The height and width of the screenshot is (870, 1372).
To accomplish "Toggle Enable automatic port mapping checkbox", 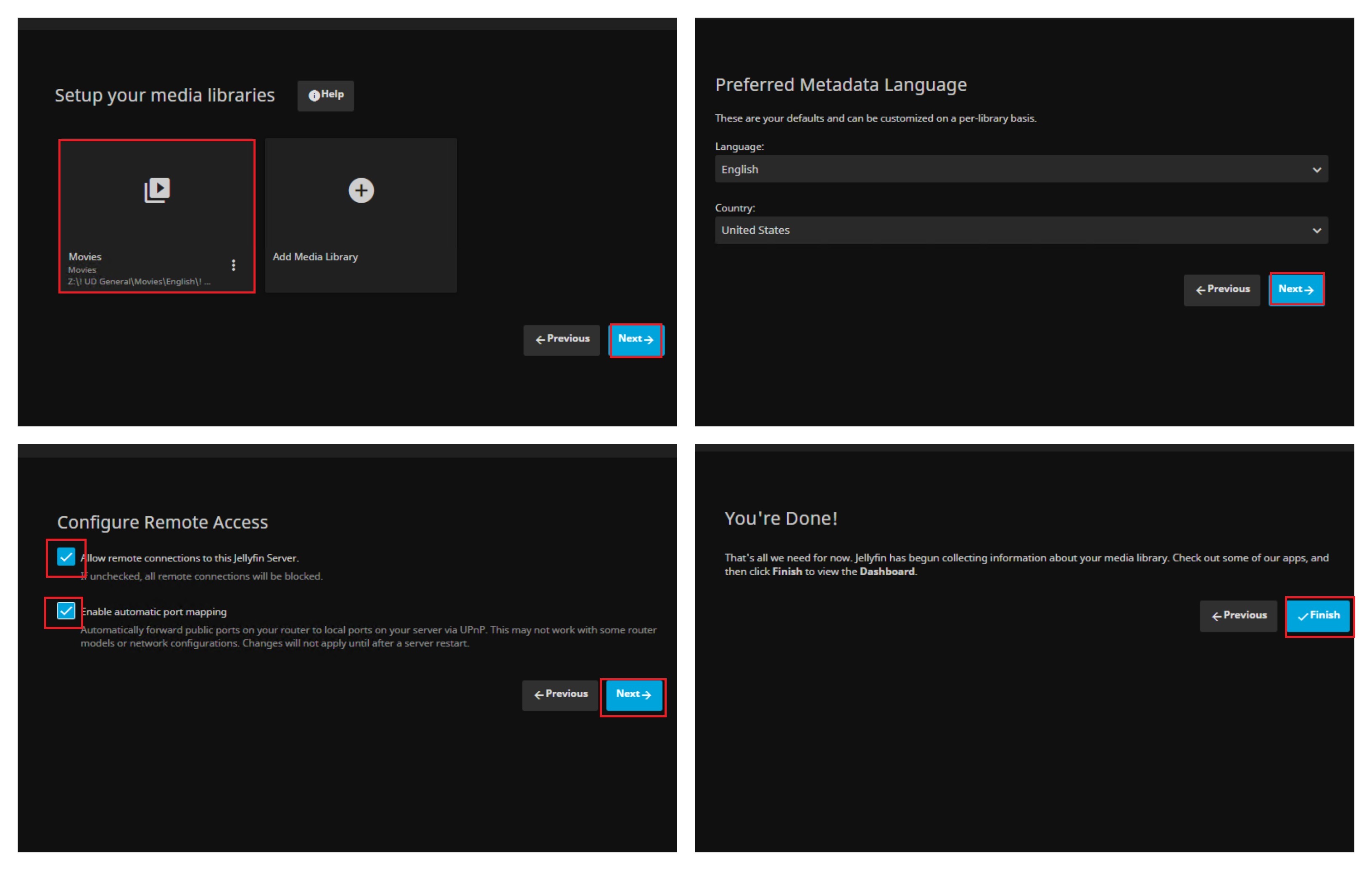I will coord(66,611).
